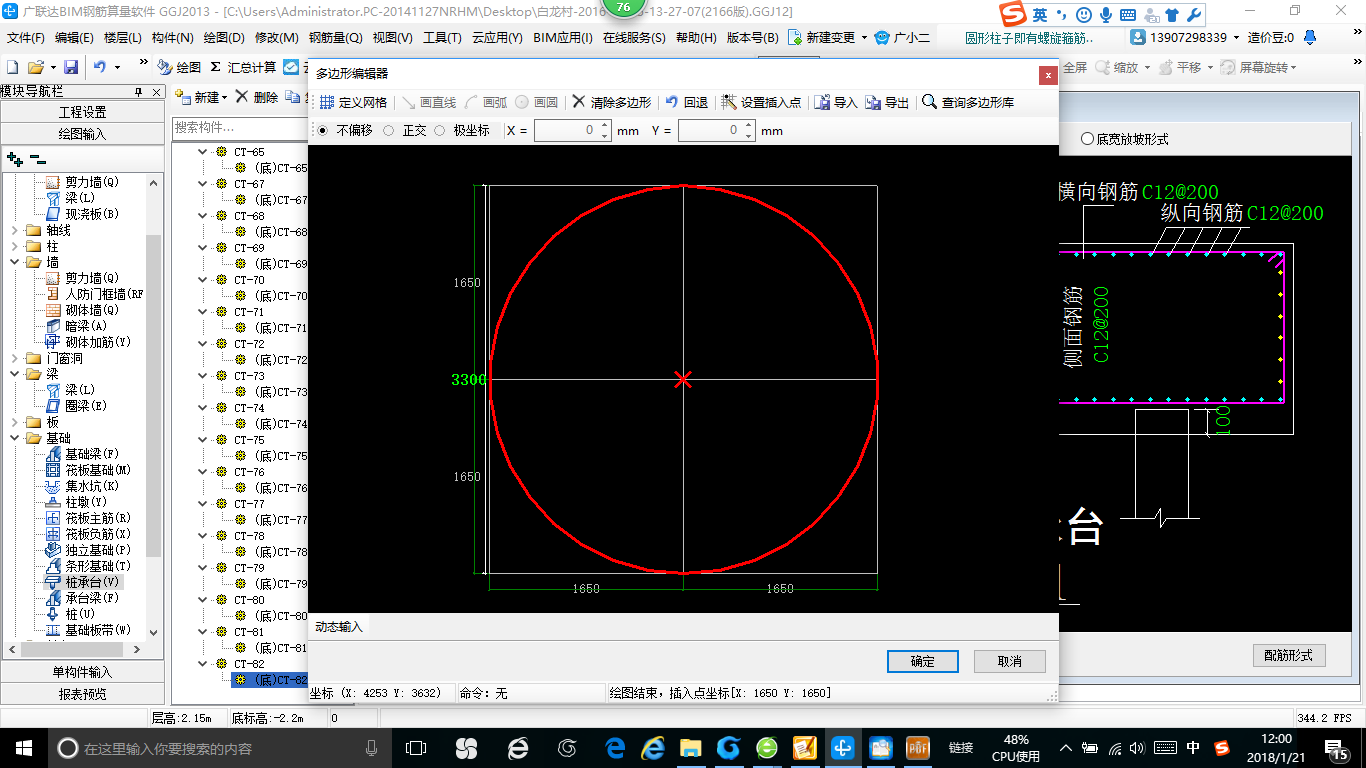This screenshot has width=1366, height=768.
Task: Select the 极坐标 radio button
Action: pos(439,131)
